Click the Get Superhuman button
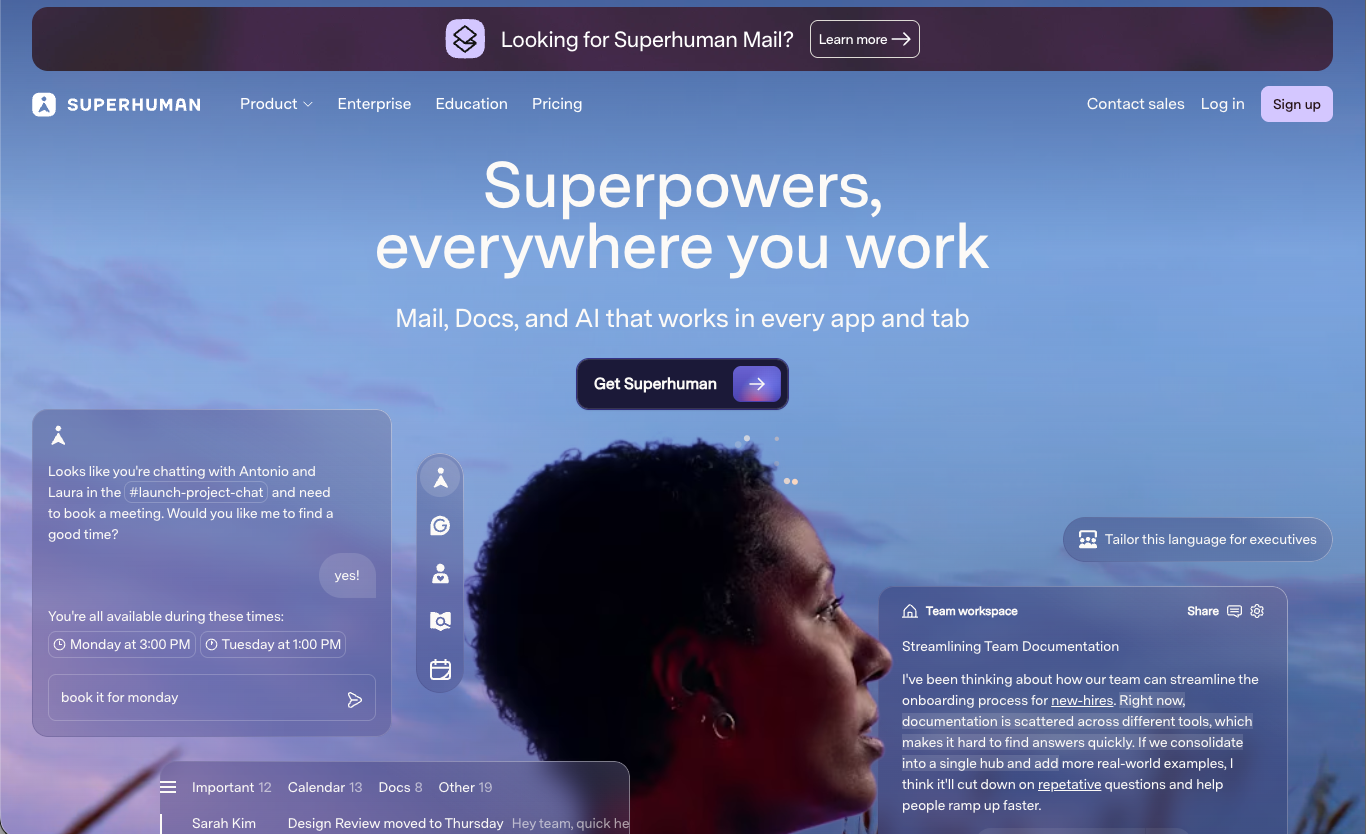The image size is (1366, 834). coord(682,384)
